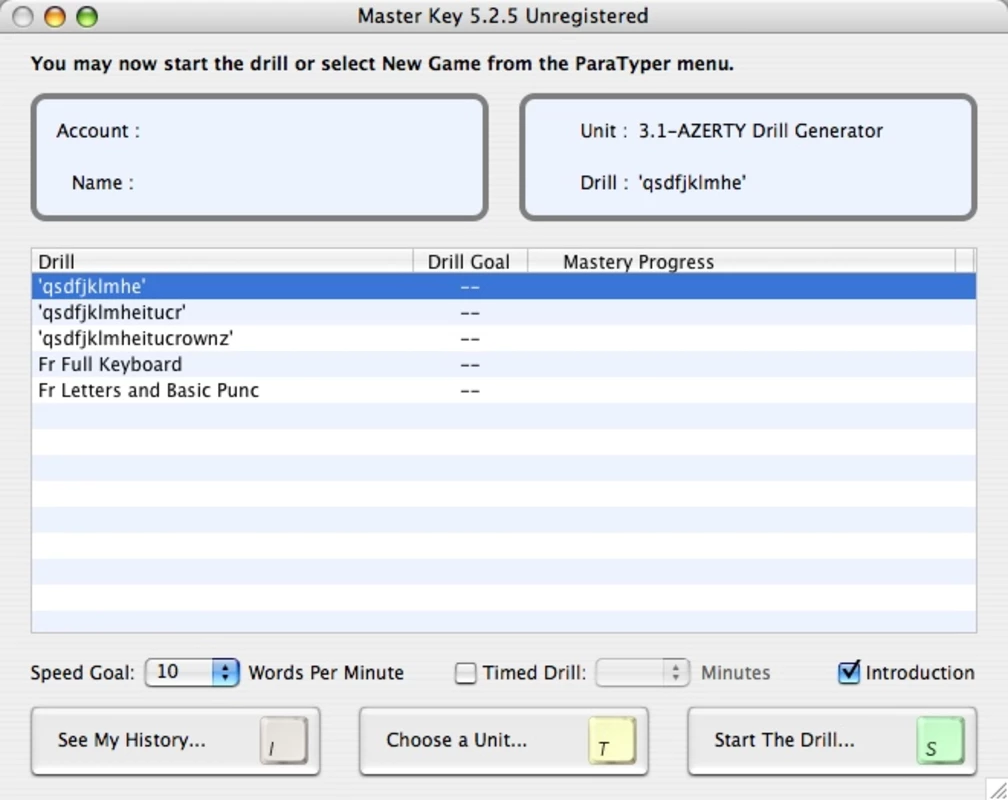Viewport: 1008px width, 800px height.
Task: Open See My History
Action: (176, 741)
